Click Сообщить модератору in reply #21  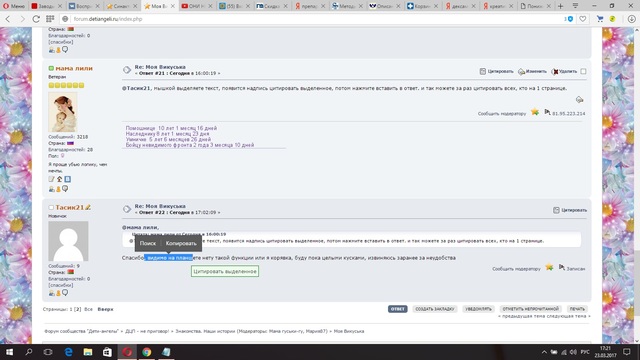coord(502,113)
